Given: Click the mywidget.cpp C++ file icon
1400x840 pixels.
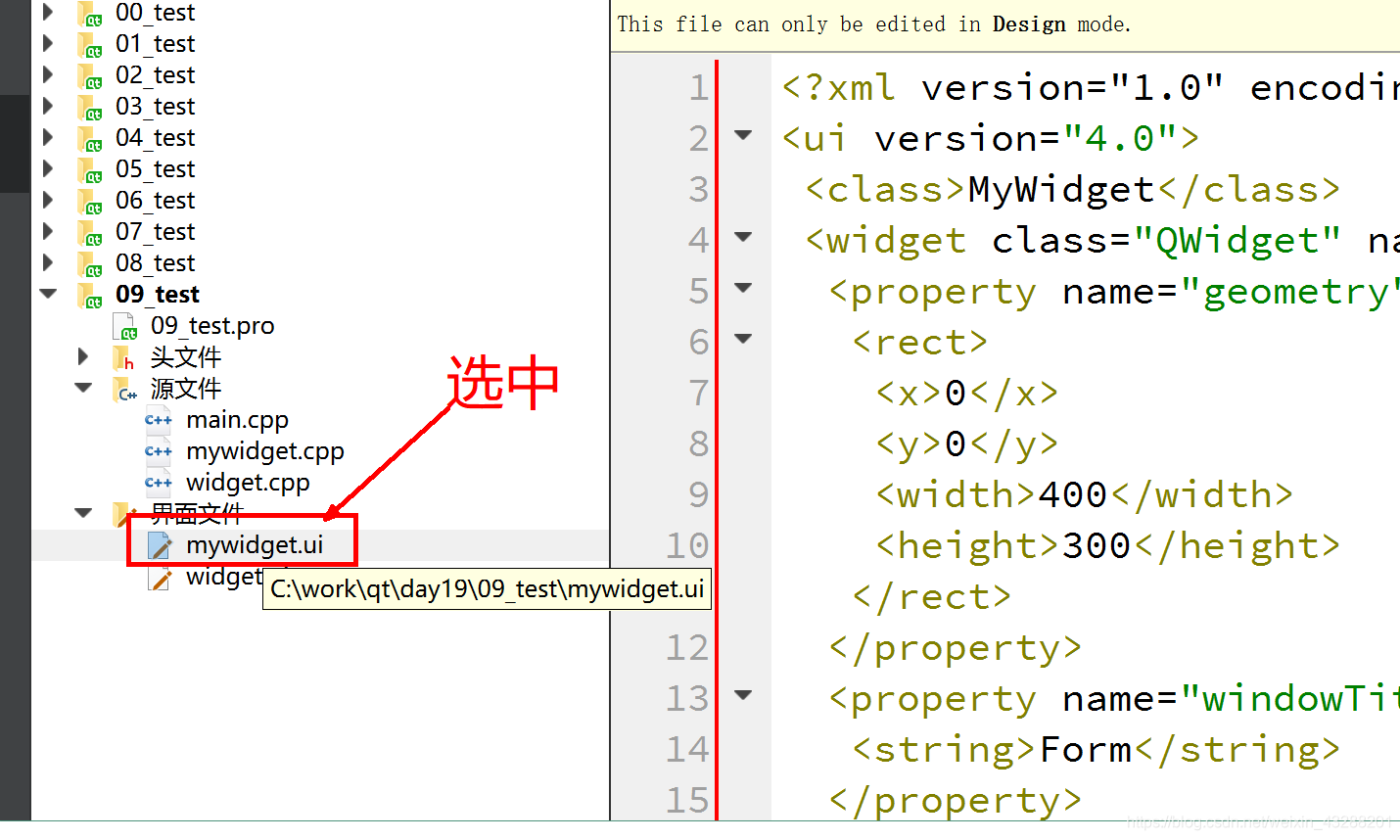Looking at the screenshot, I should [x=159, y=451].
